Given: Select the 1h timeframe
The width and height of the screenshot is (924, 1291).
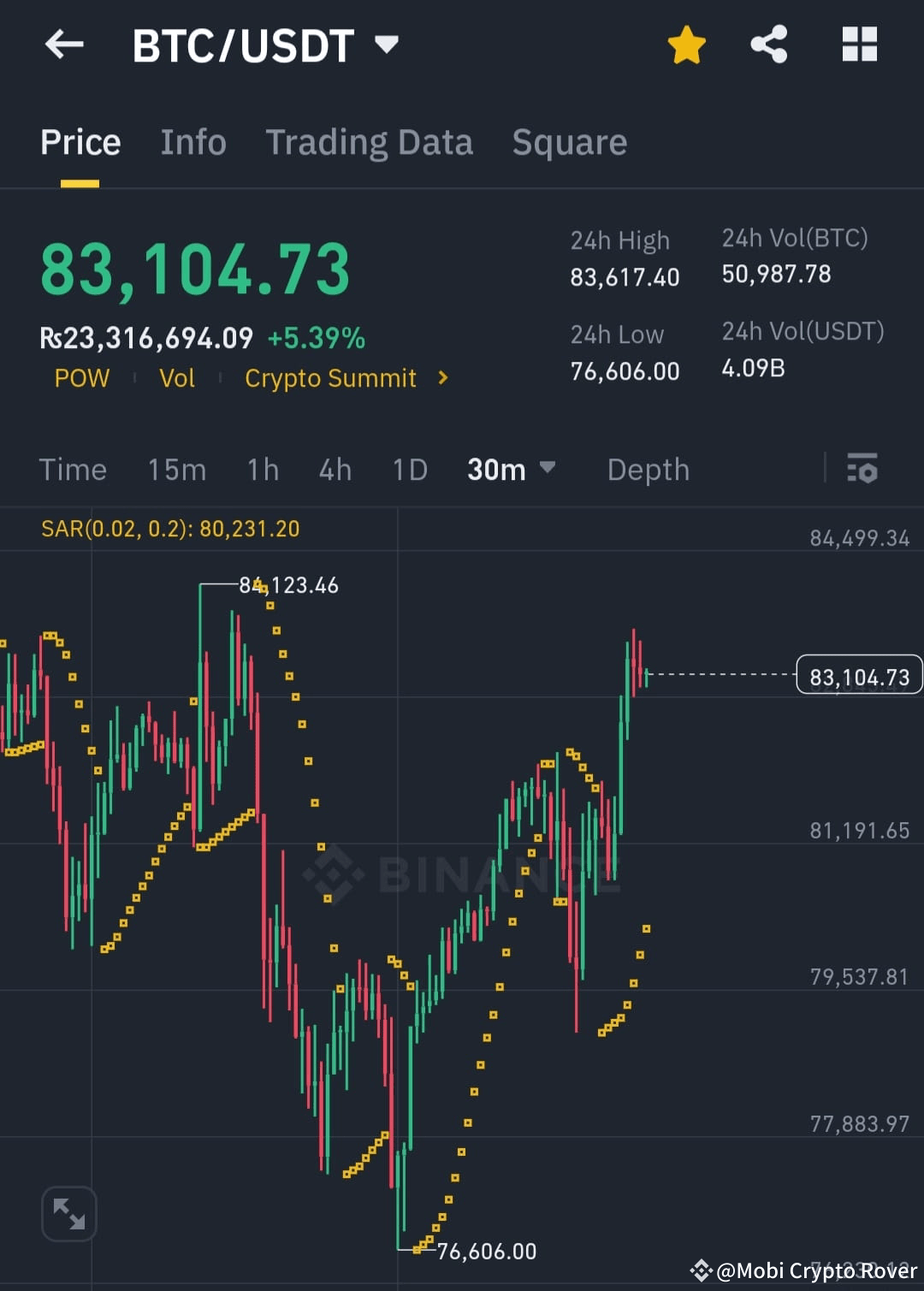Looking at the screenshot, I should pyautogui.click(x=262, y=469).
